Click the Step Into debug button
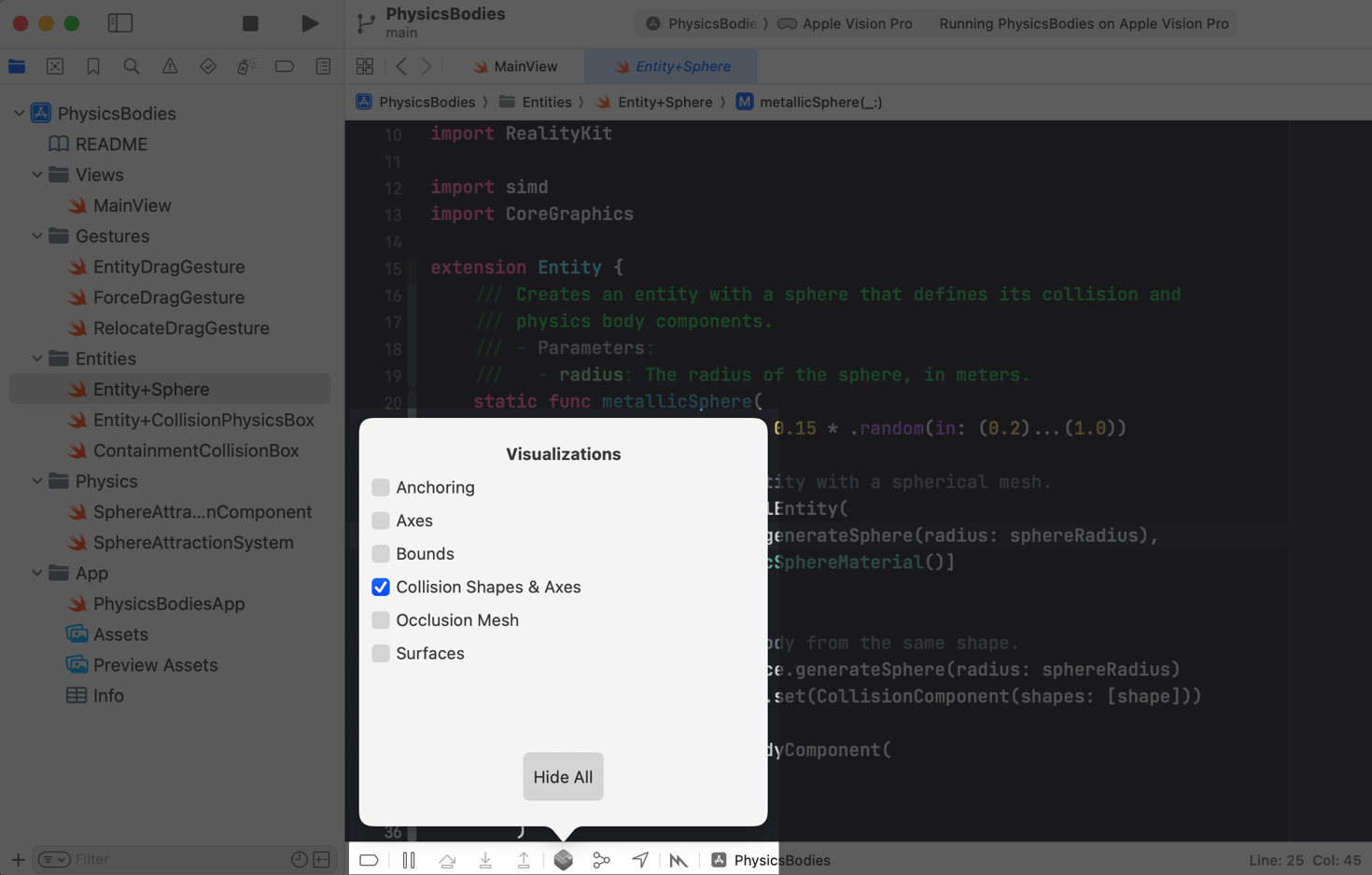Image resolution: width=1372 pixels, height=875 pixels. pos(485,860)
